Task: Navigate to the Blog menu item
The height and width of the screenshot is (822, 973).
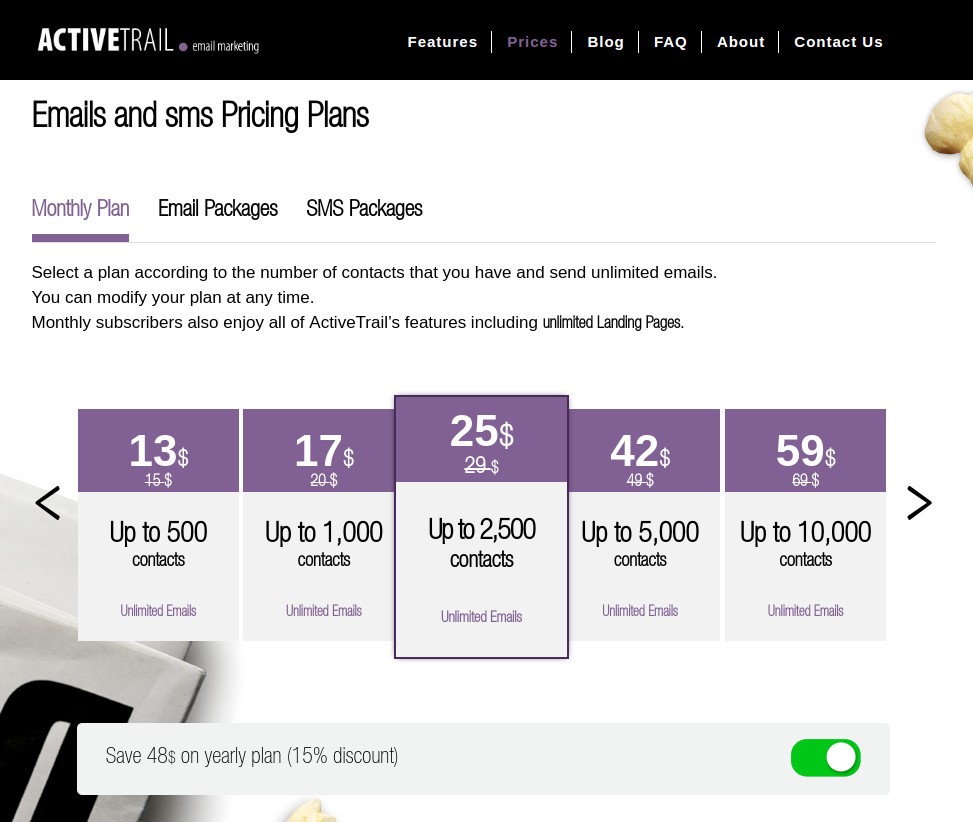Action: tap(605, 41)
